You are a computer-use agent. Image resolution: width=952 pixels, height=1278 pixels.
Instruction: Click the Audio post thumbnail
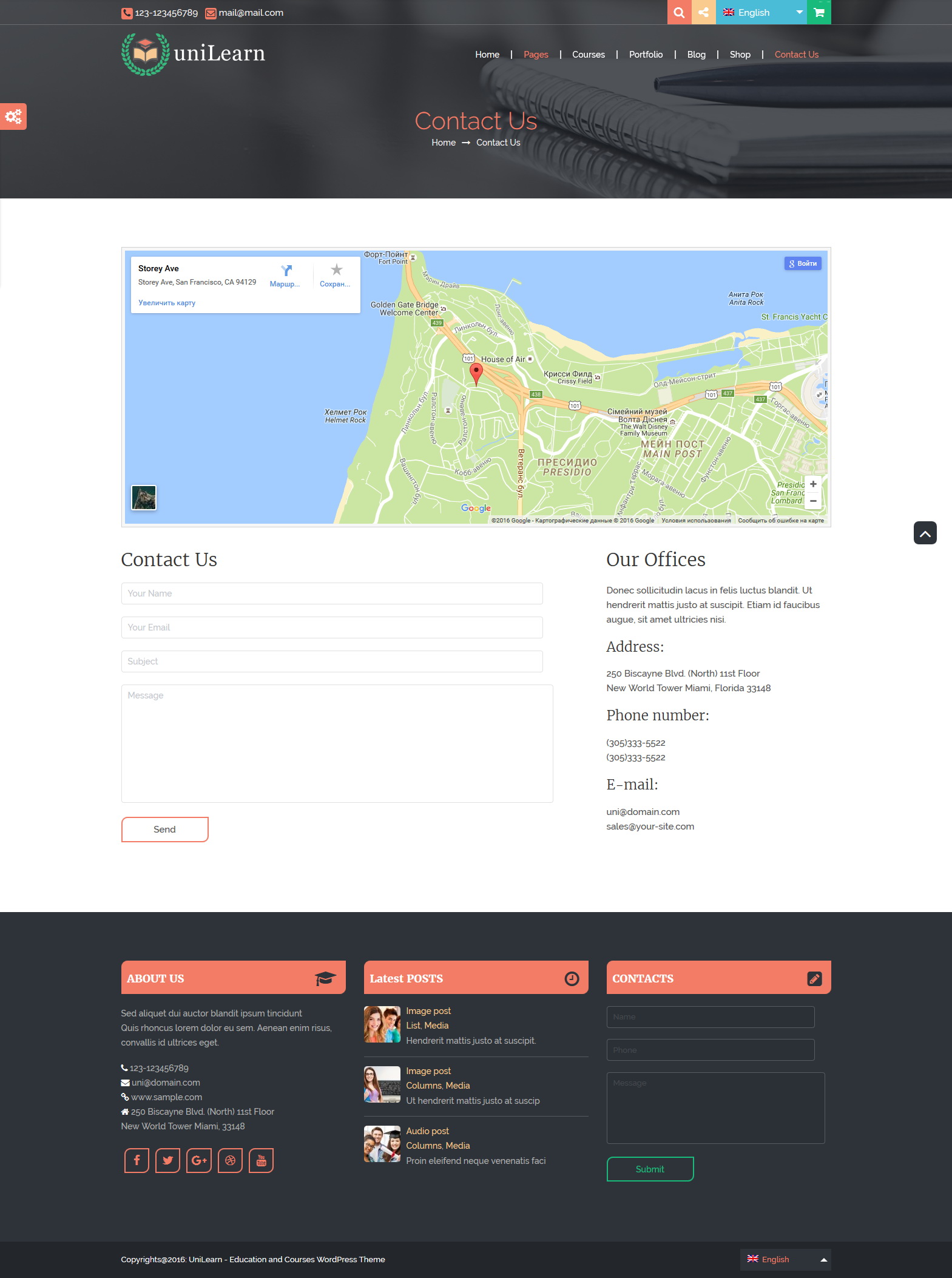[x=382, y=1144]
